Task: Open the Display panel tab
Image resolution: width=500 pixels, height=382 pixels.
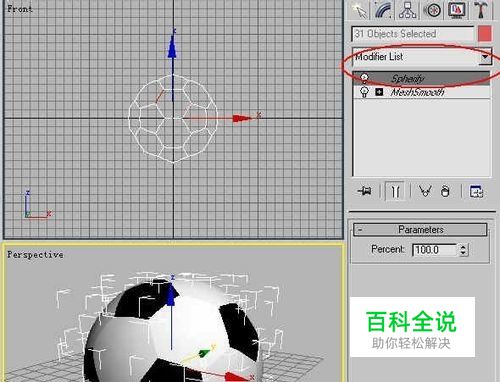Action: (457, 9)
